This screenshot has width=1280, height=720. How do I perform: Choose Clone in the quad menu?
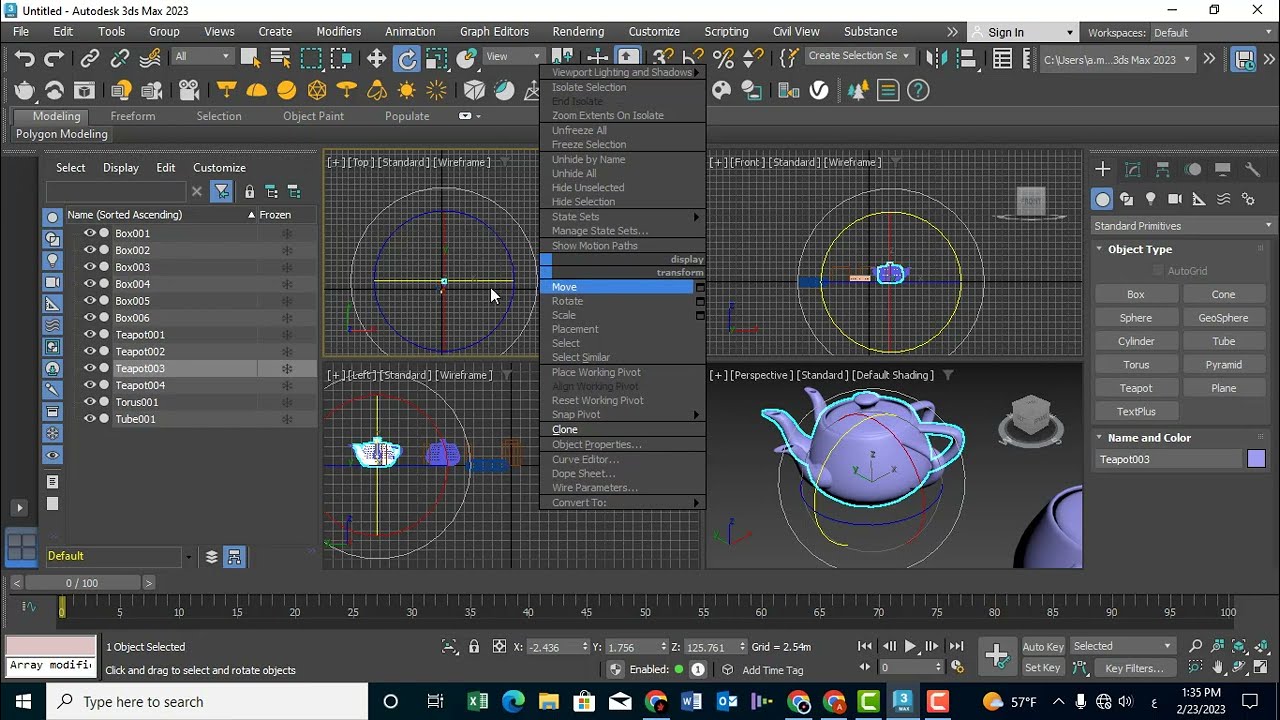point(565,430)
